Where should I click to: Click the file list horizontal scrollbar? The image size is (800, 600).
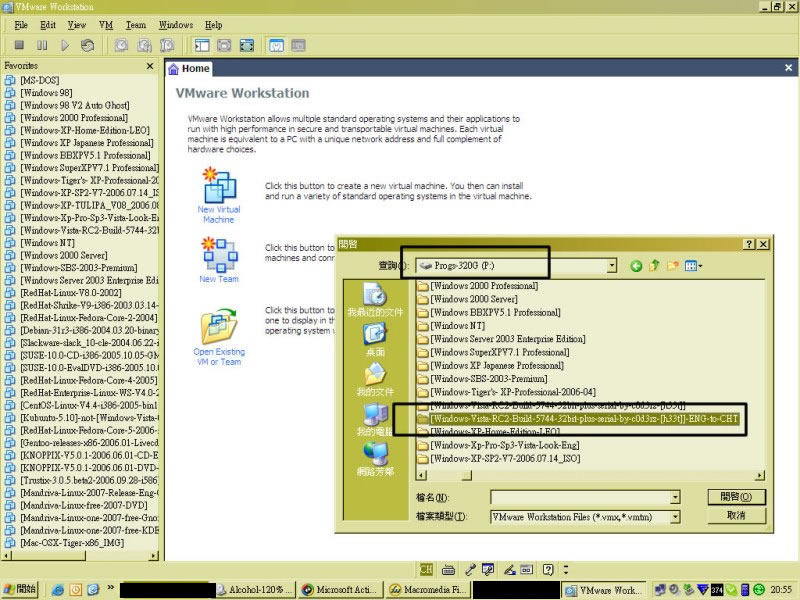point(590,476)
